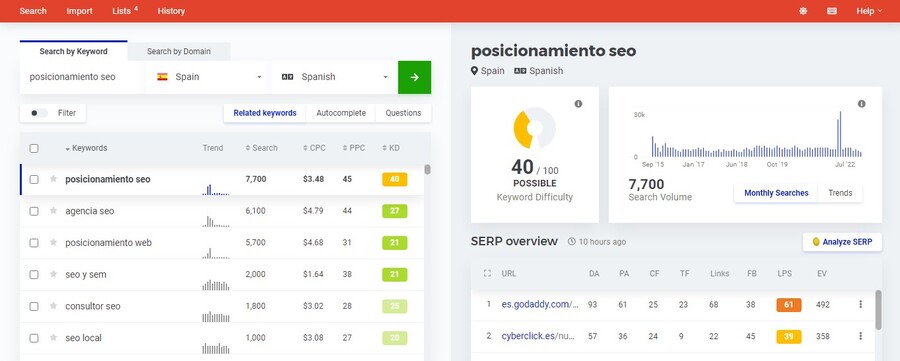Open the Spain country dropdown
The height and width of the screenshot is (361, 900).
coord(207,77)
